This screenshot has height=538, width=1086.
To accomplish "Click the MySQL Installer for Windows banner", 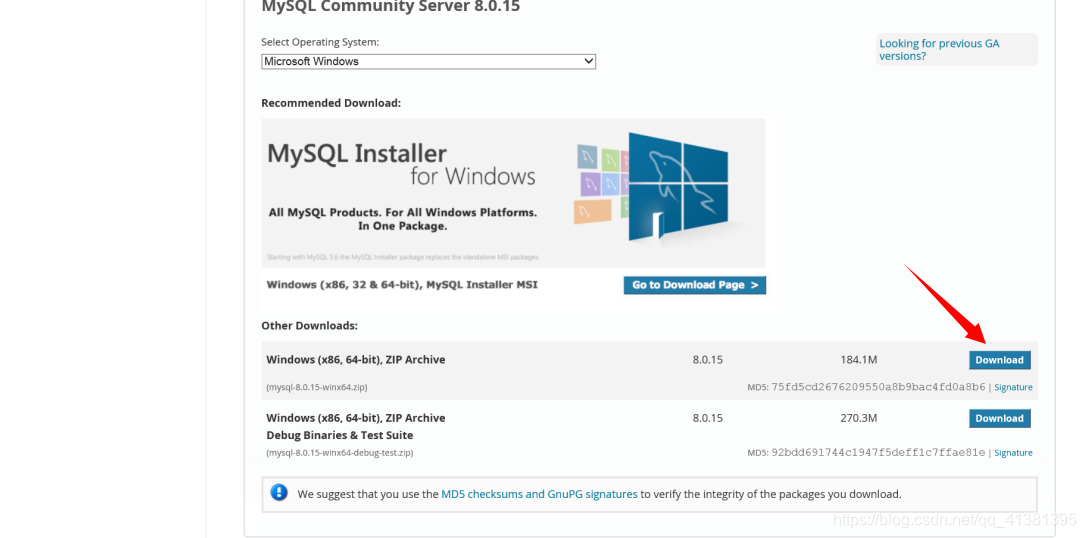I will point(513,193).
